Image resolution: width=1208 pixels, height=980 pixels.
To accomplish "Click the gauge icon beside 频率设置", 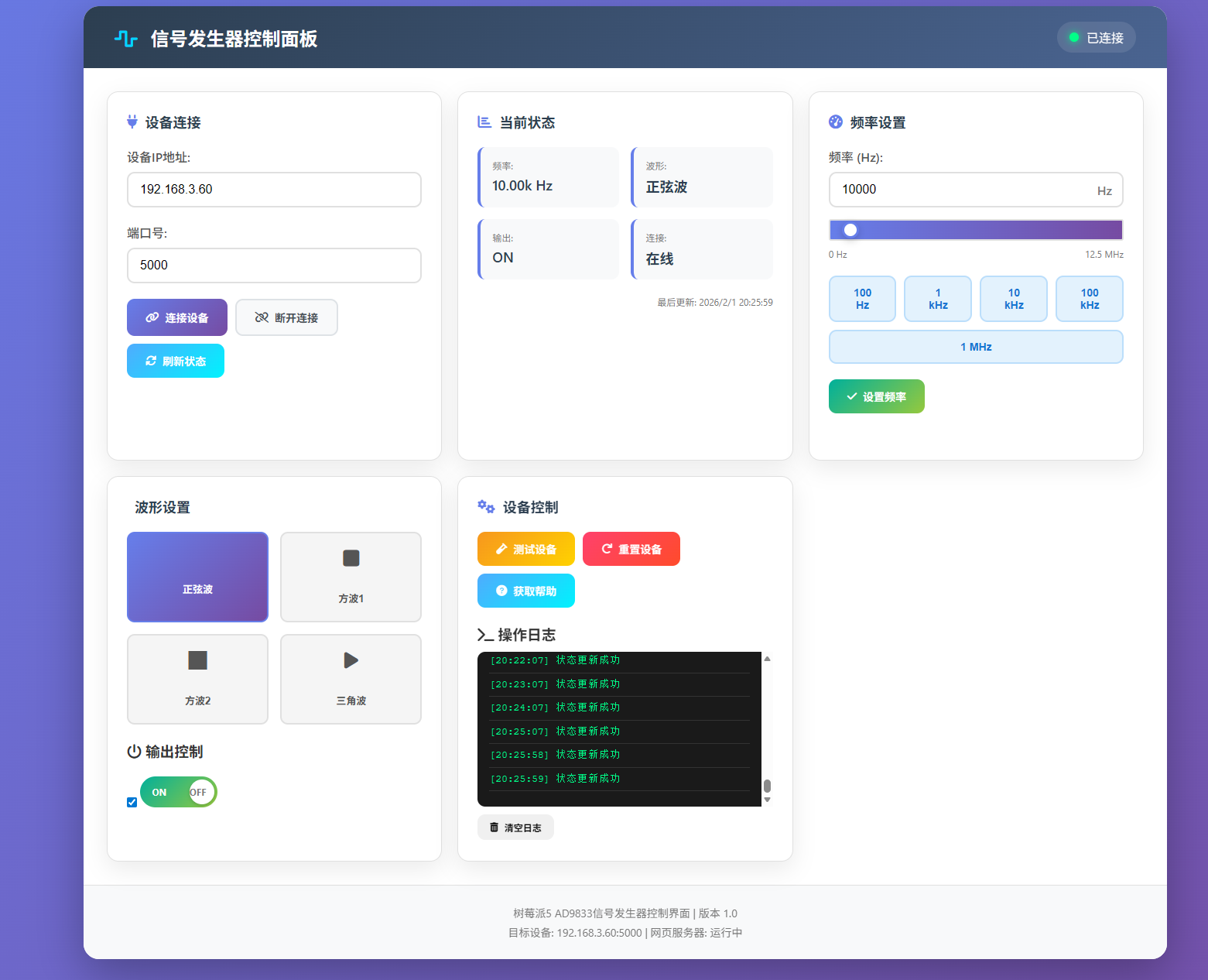I will (x=836, y=122).
